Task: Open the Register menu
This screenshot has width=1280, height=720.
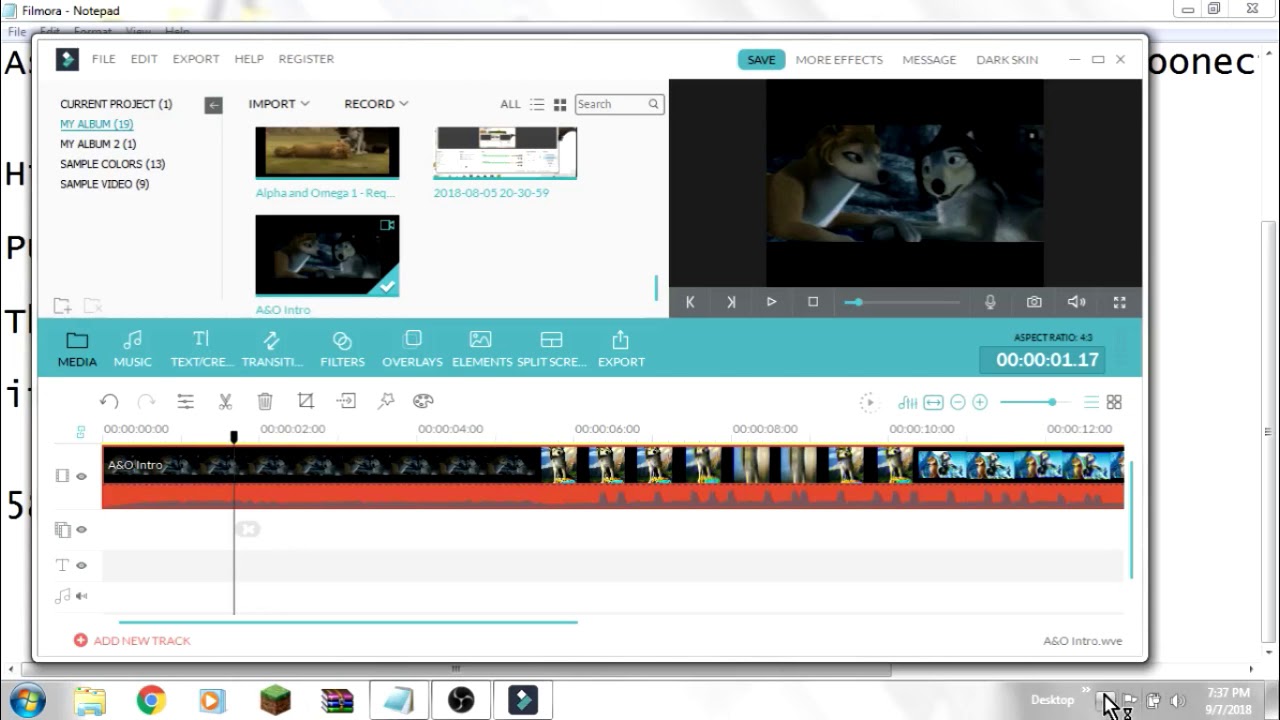Action: click(x=306, y=59)
